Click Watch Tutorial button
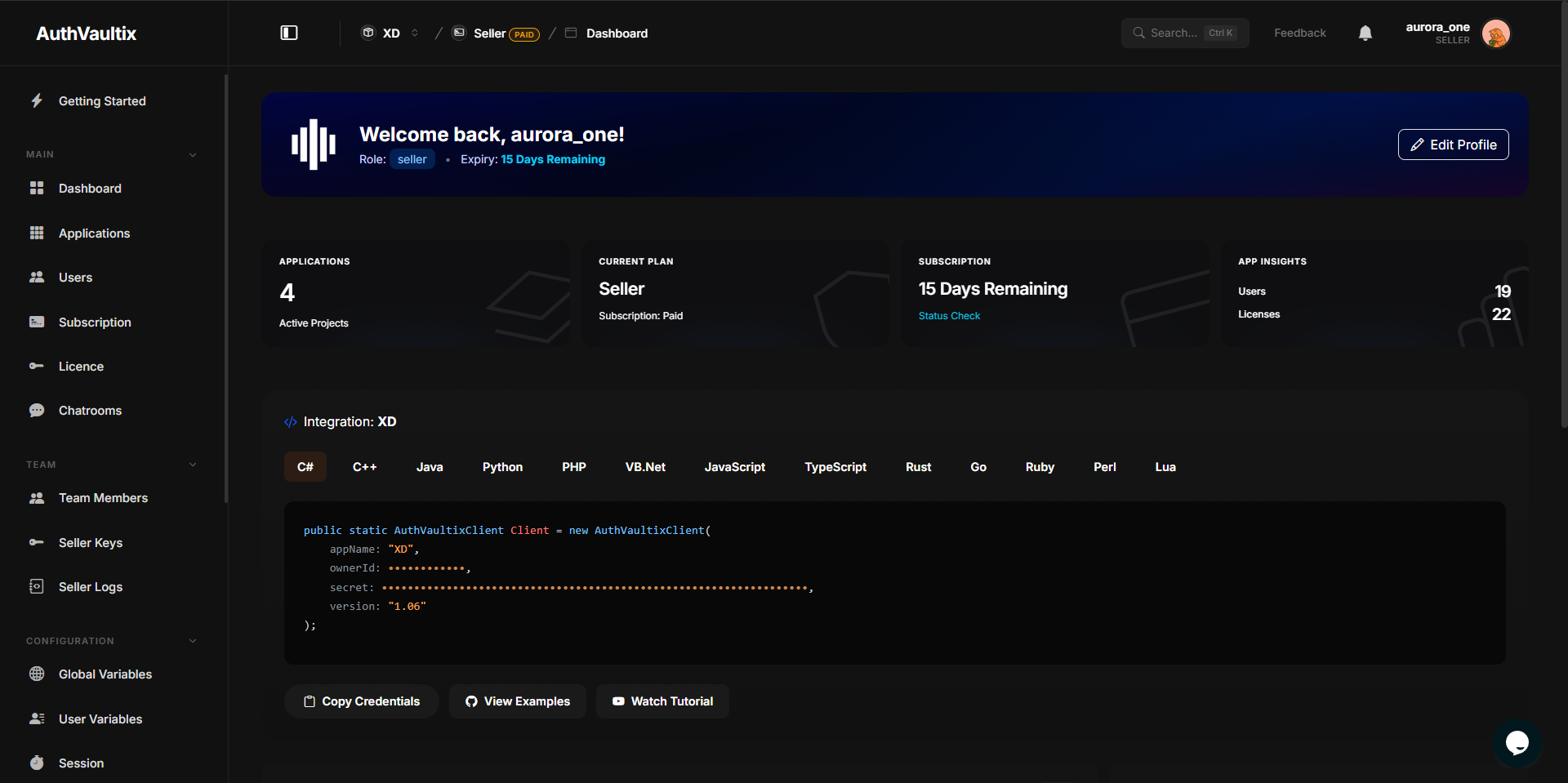The image size is (1568, 783). tap(662, 701)
